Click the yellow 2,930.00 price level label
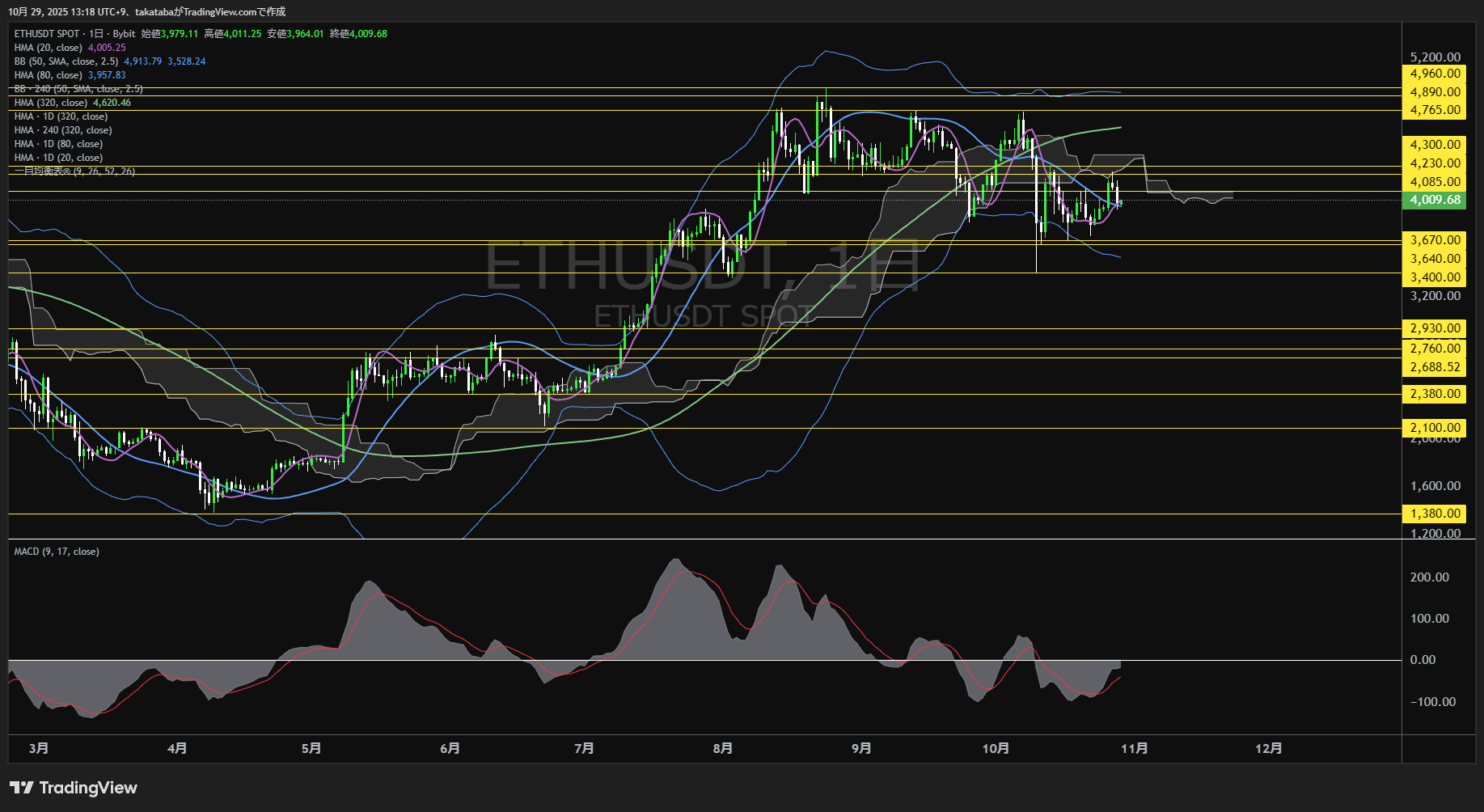 click(1434, 328)
